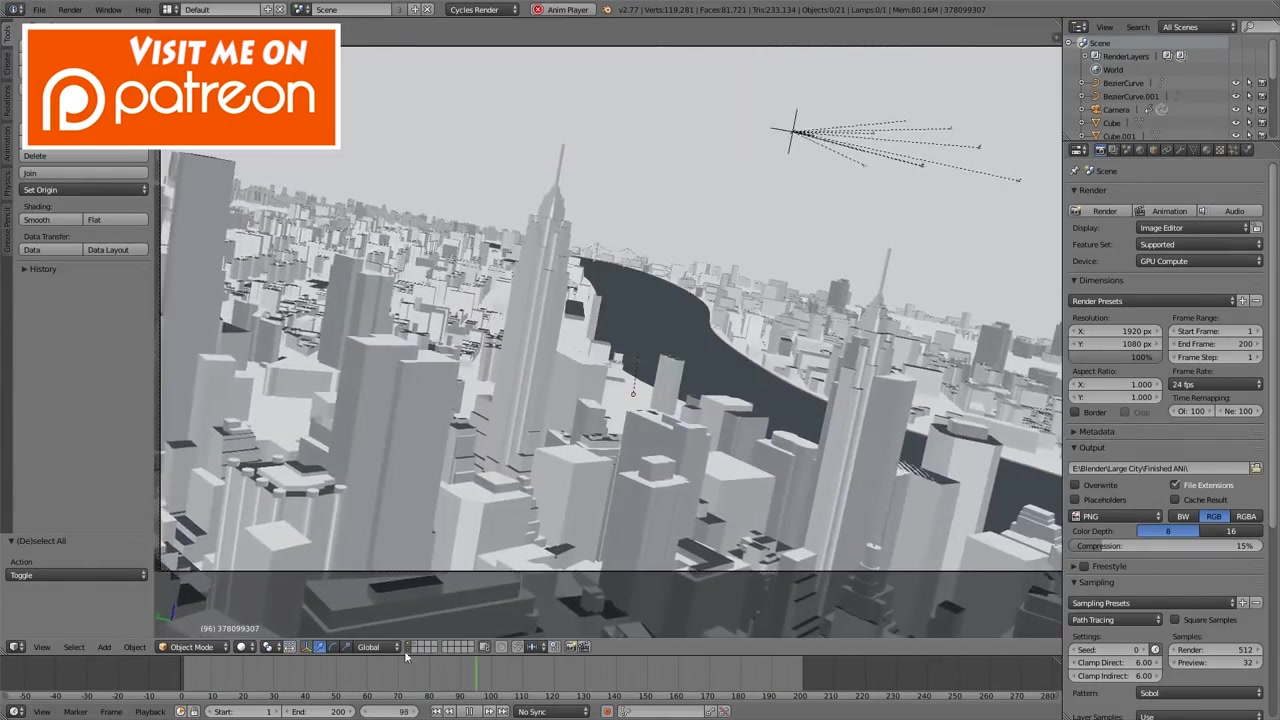Toggle the translate manipulator arrow icon
This screenshot has height=720, width=1280.
pos(319,647)
